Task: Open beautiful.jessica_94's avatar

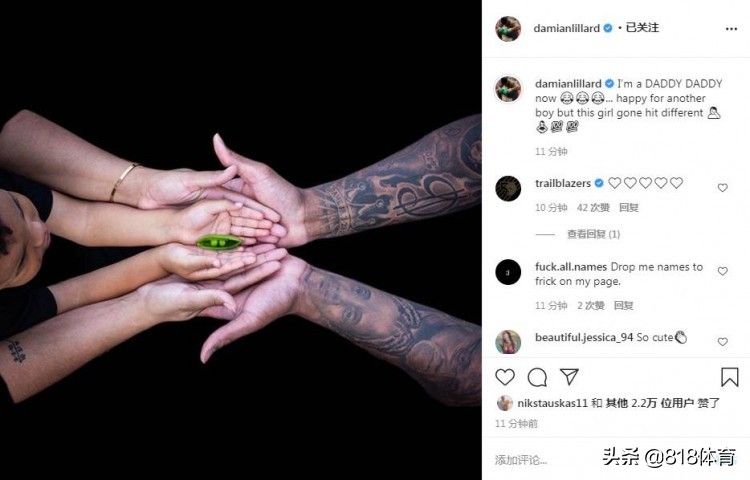Action: pyautogui.click(x=507, y=342)
